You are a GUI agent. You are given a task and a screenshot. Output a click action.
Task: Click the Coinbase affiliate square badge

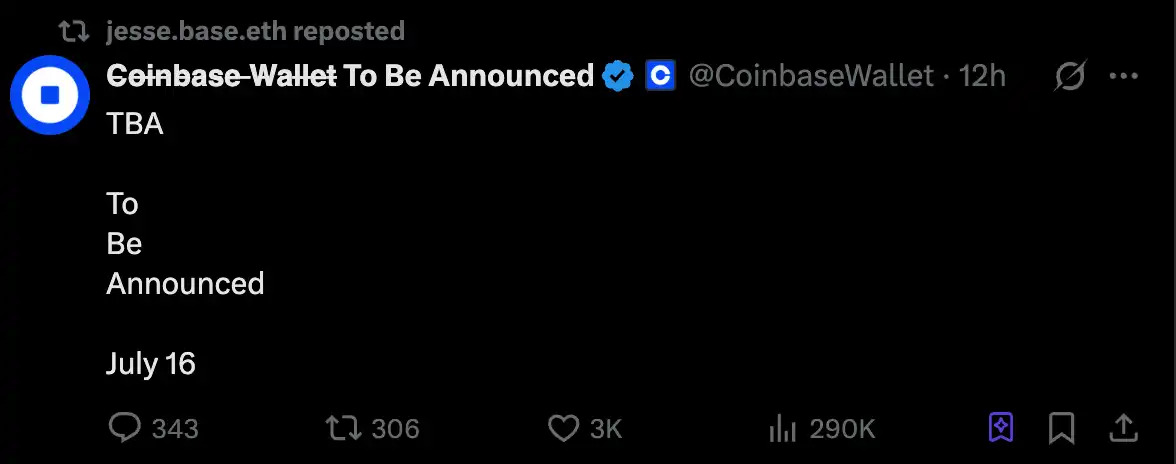(660, 75)
